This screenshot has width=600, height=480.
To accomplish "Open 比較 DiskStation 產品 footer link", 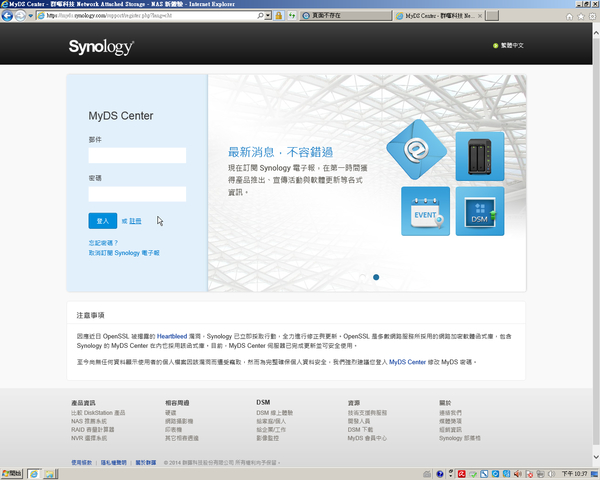I will [98, 413].
